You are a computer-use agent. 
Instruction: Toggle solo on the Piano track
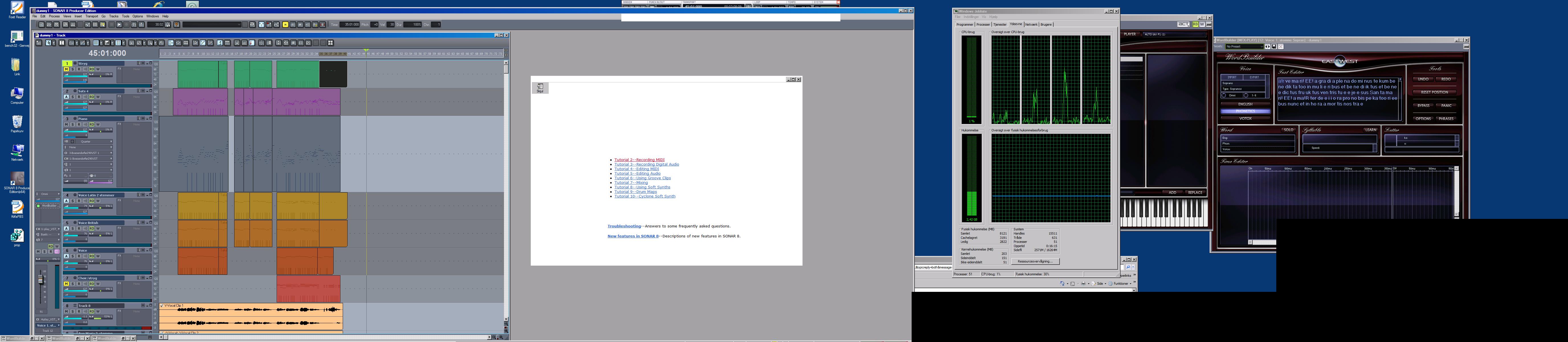[x=72, y=124]
